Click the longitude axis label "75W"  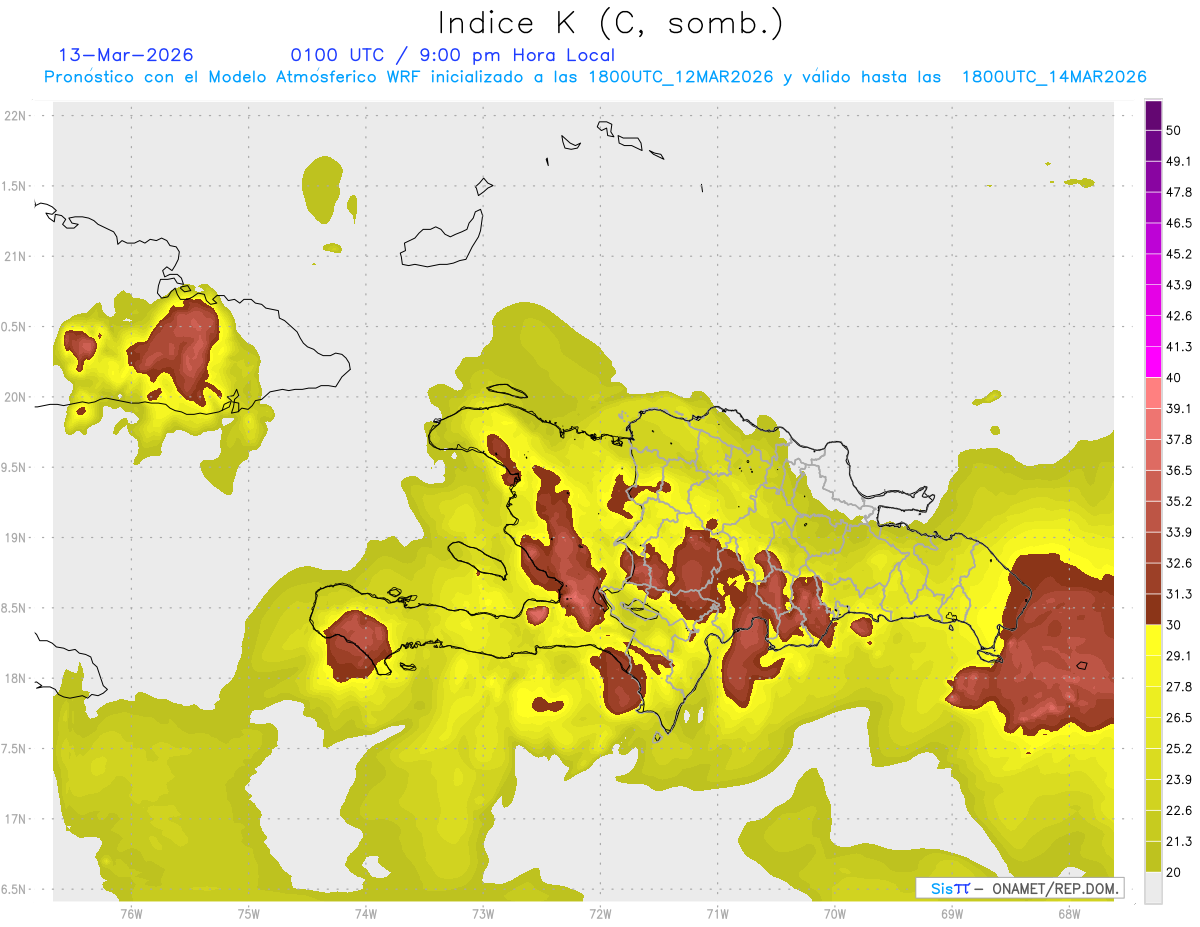pos(249,914)
